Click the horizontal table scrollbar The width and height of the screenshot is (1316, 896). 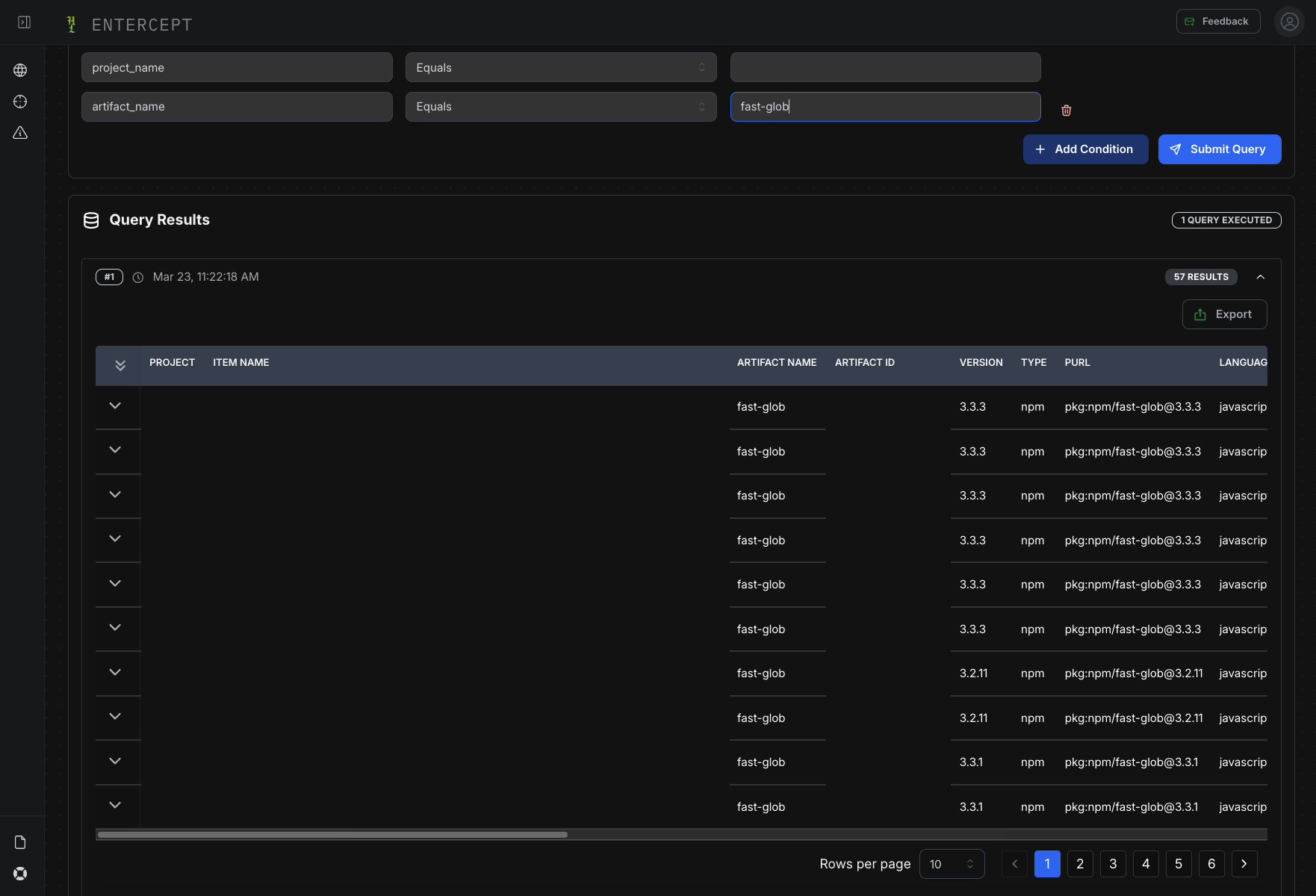click(332, 835)
